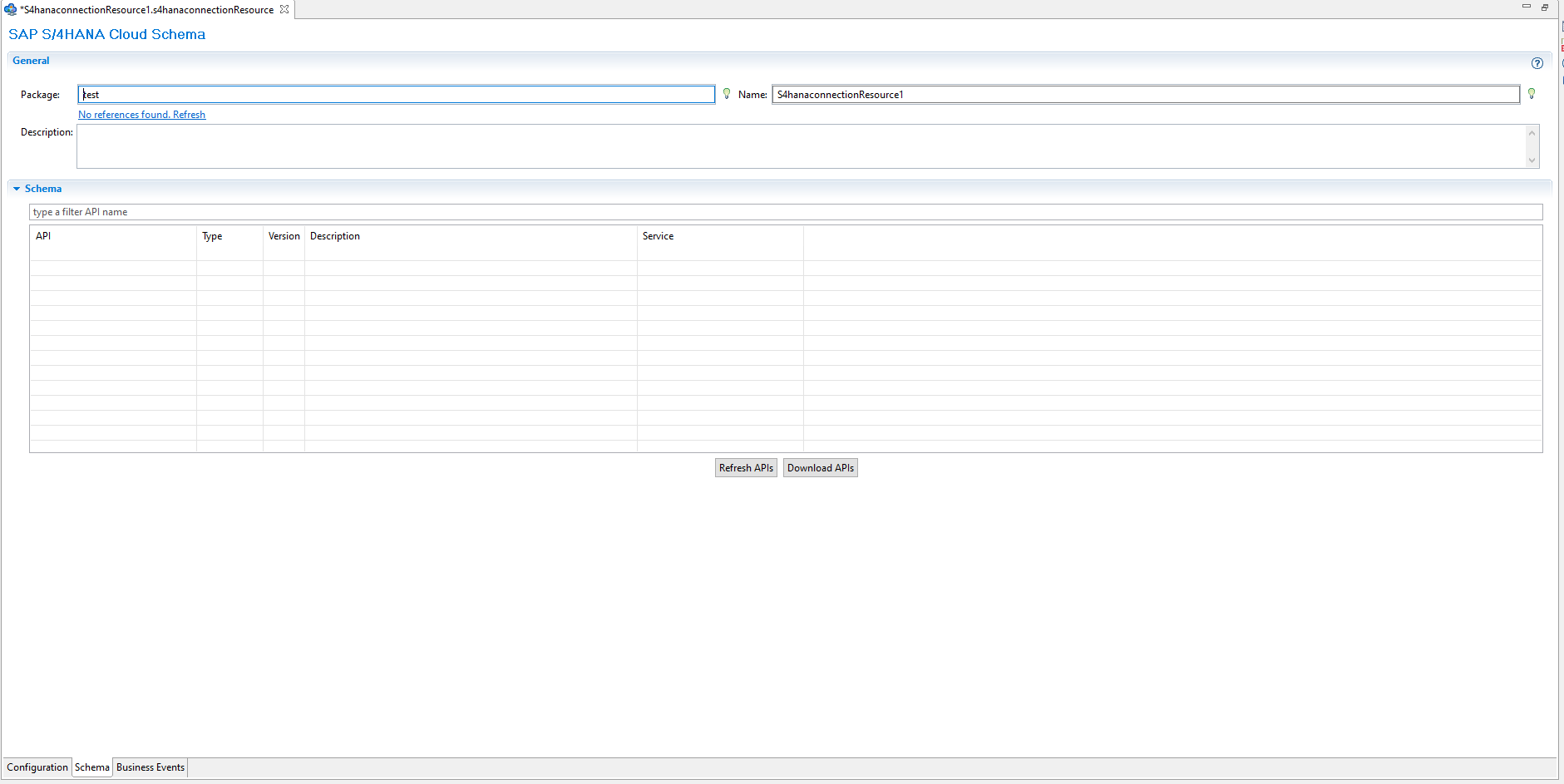
Task: Focus the filter API name box
Action: click(x=786, y=212)
